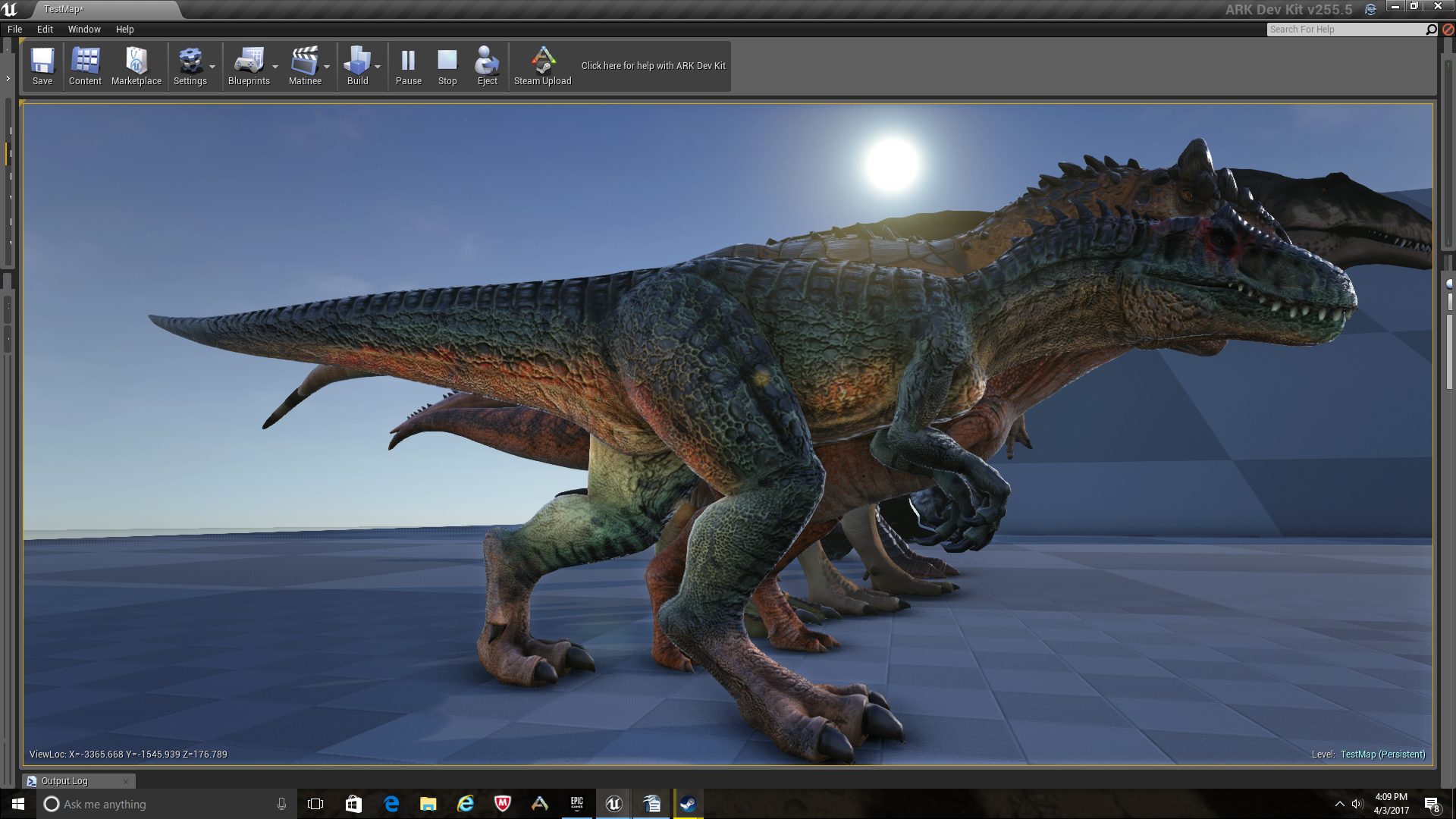Pause the running simulation
Image resolution: width=1456 pixels, height=819 pixels.
click(x=408, y=67)
